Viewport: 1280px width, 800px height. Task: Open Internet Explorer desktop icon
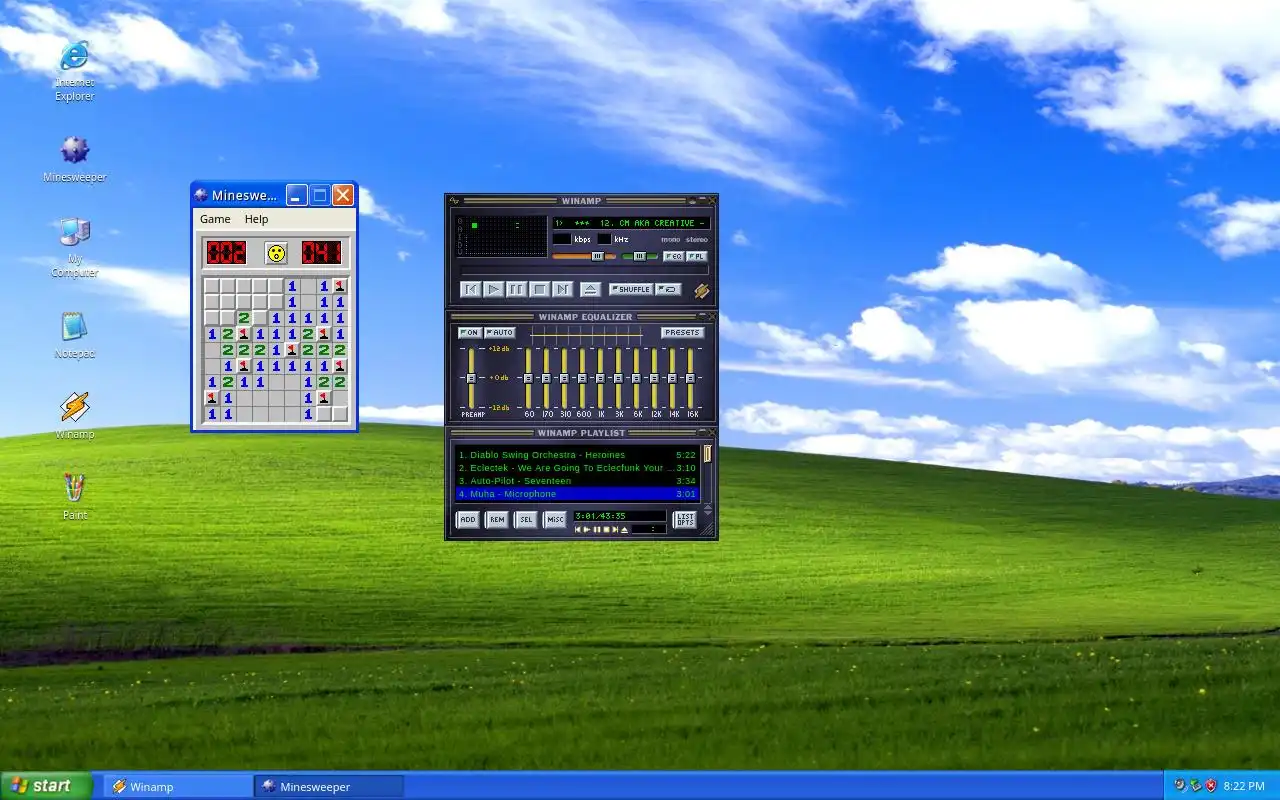pos(75,56)
